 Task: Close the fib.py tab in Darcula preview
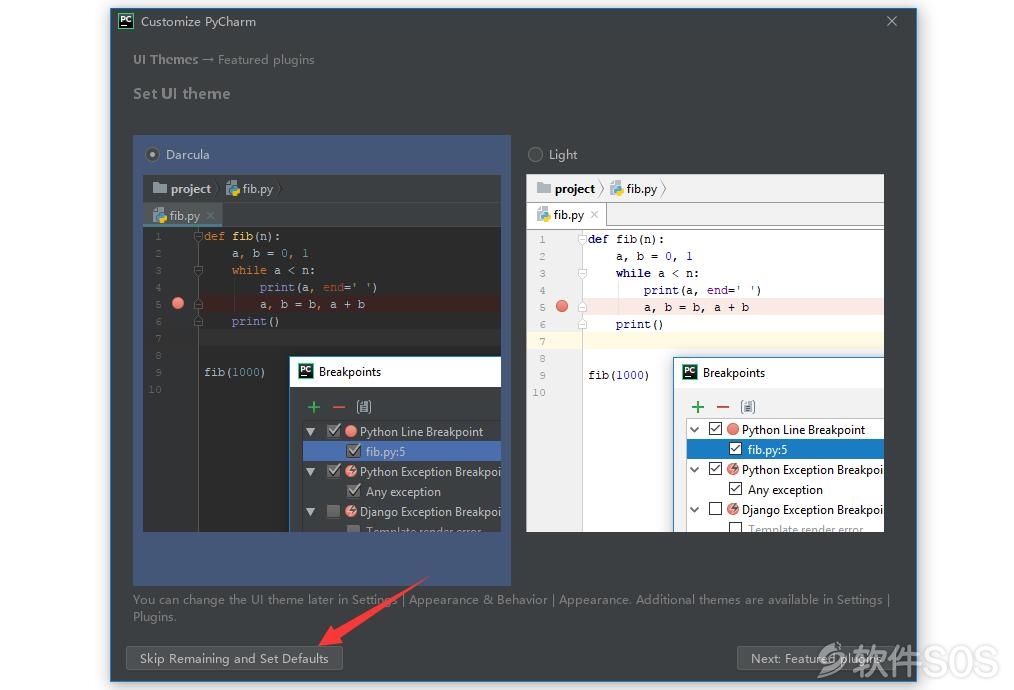pyautogui.click(x=211, y=215)
